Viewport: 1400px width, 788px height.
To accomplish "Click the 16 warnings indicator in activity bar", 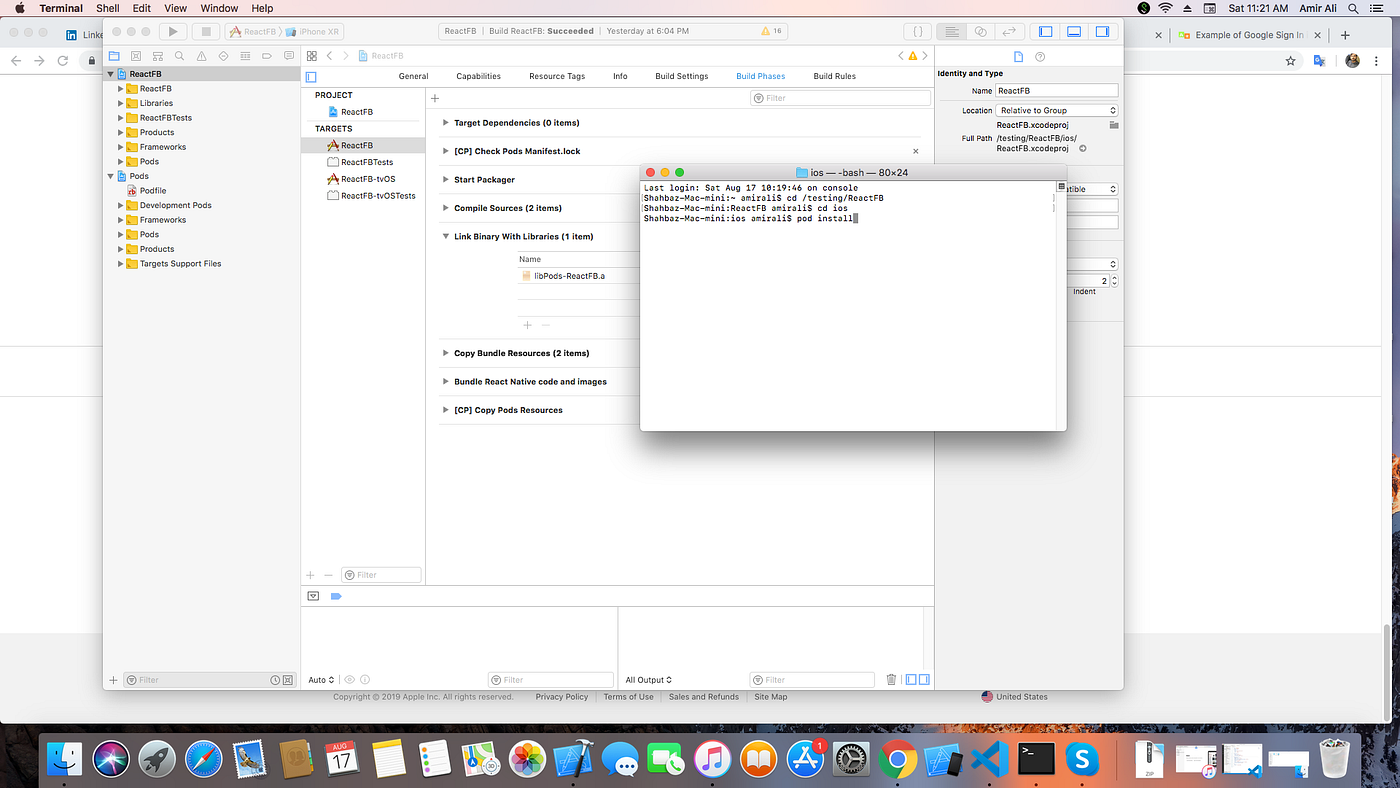I will pyautogui.click(x=772, y=31).
